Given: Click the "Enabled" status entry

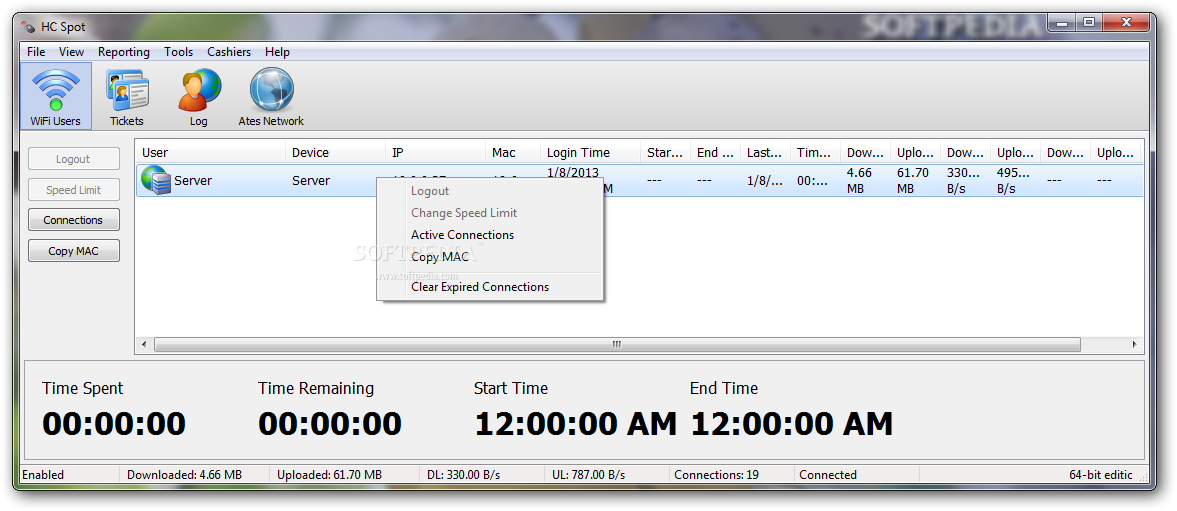Looking at the screenshot, I should pos(43,475).
